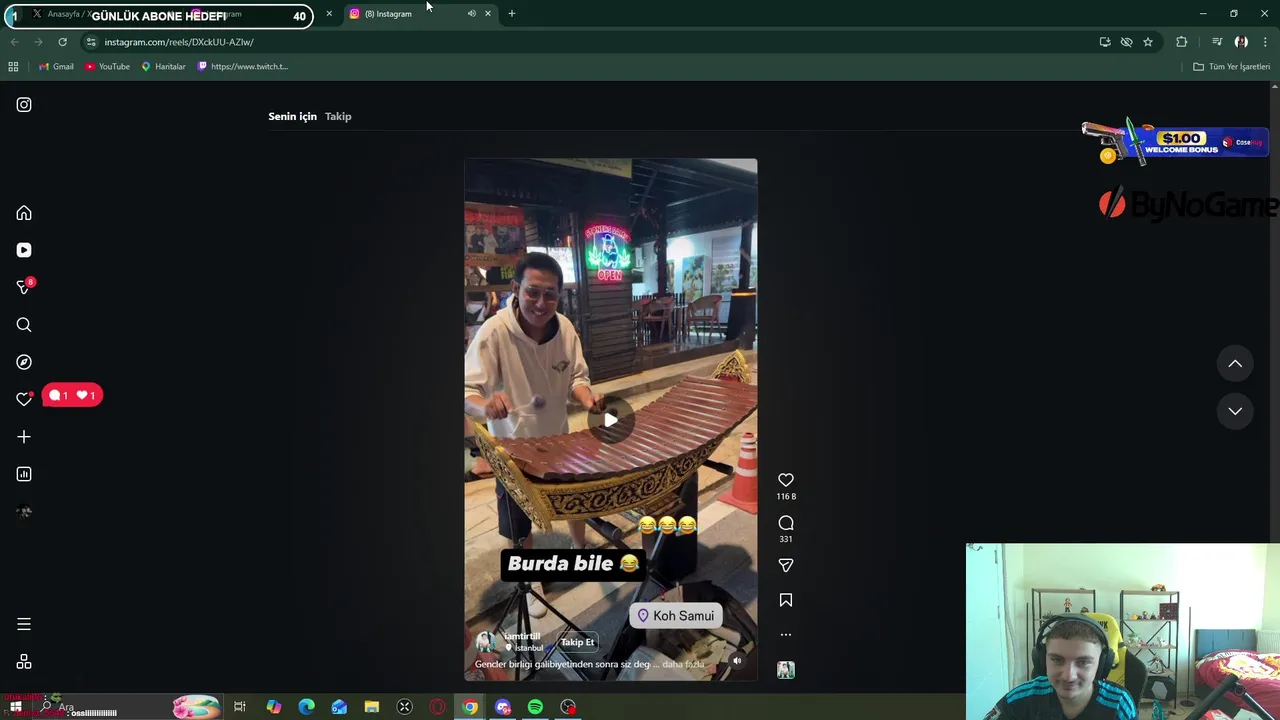1280x720 pixels.
Task: Open Koh Samui location tag
Action: 676,616
